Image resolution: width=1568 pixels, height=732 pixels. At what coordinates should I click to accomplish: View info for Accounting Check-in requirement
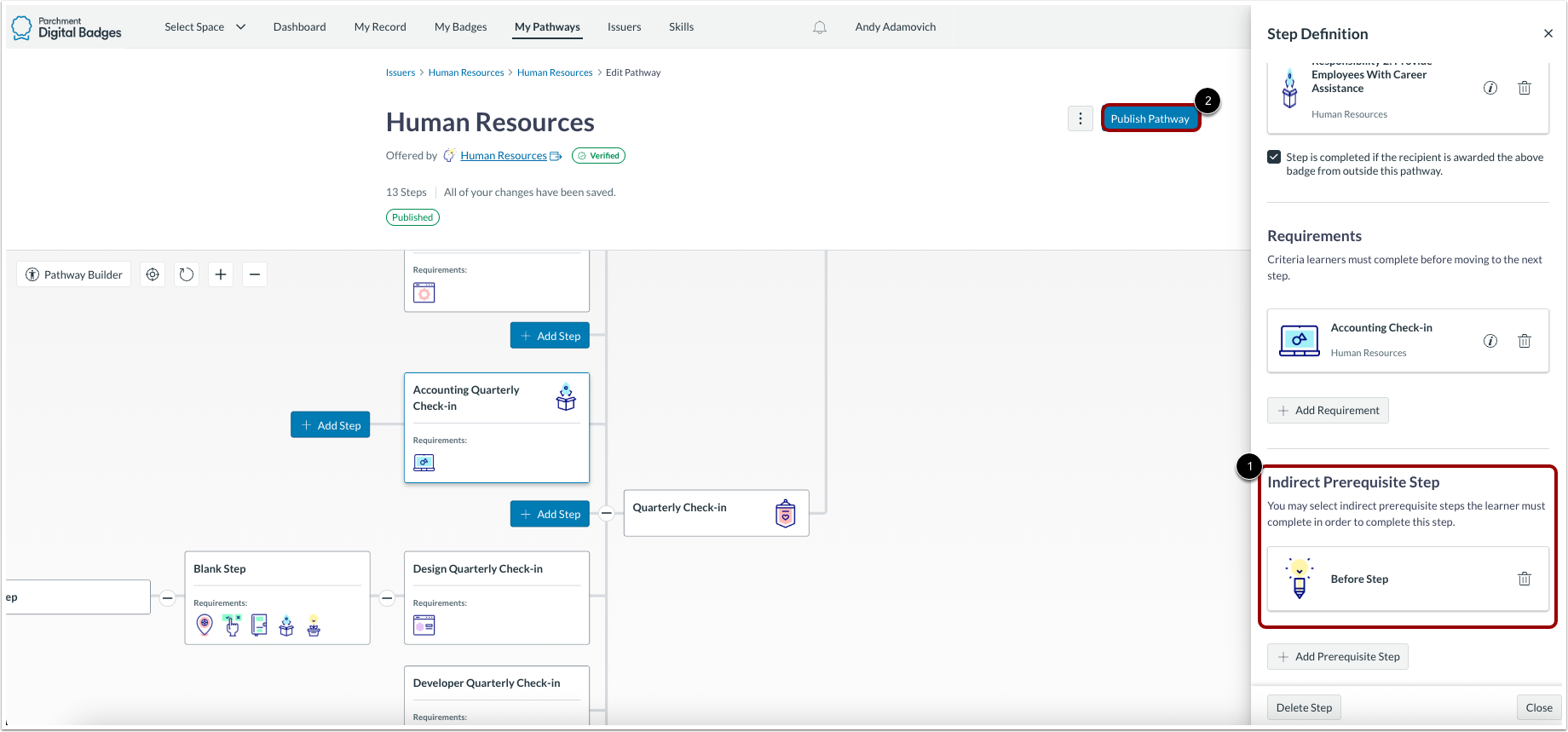(x=1490, y=341)
